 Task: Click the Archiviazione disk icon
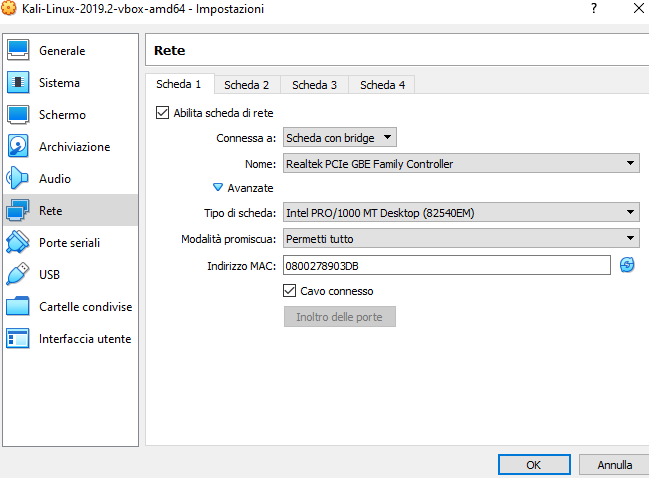coord(18,146)
